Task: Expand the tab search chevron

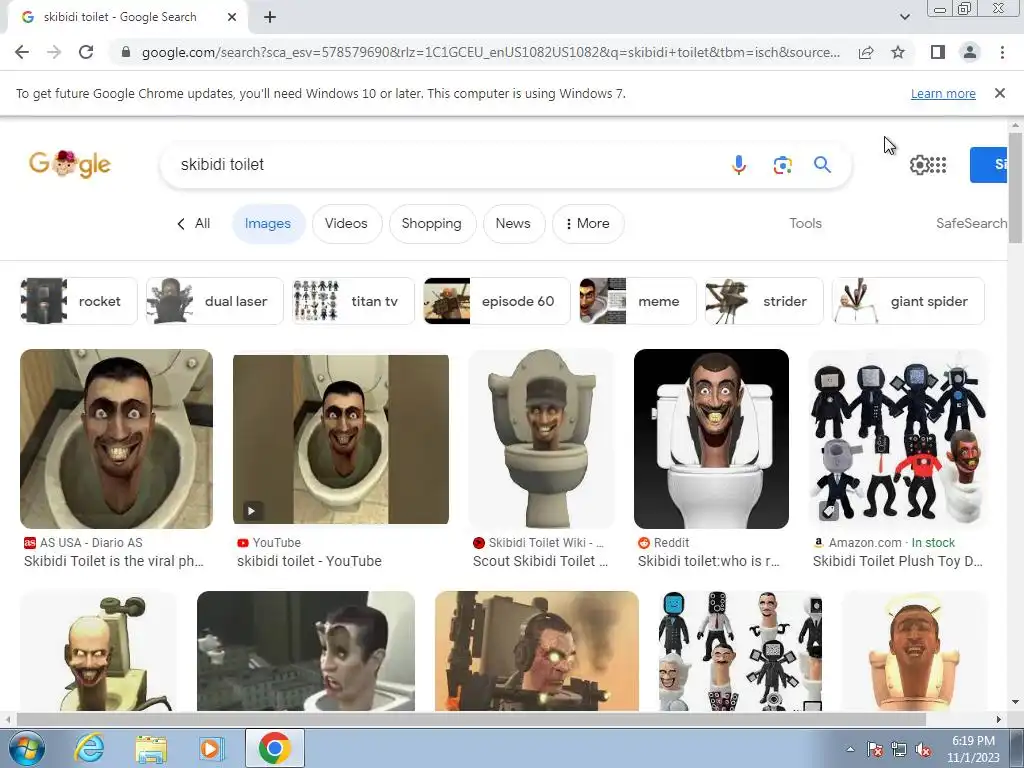Action: (x=904, y=18)
